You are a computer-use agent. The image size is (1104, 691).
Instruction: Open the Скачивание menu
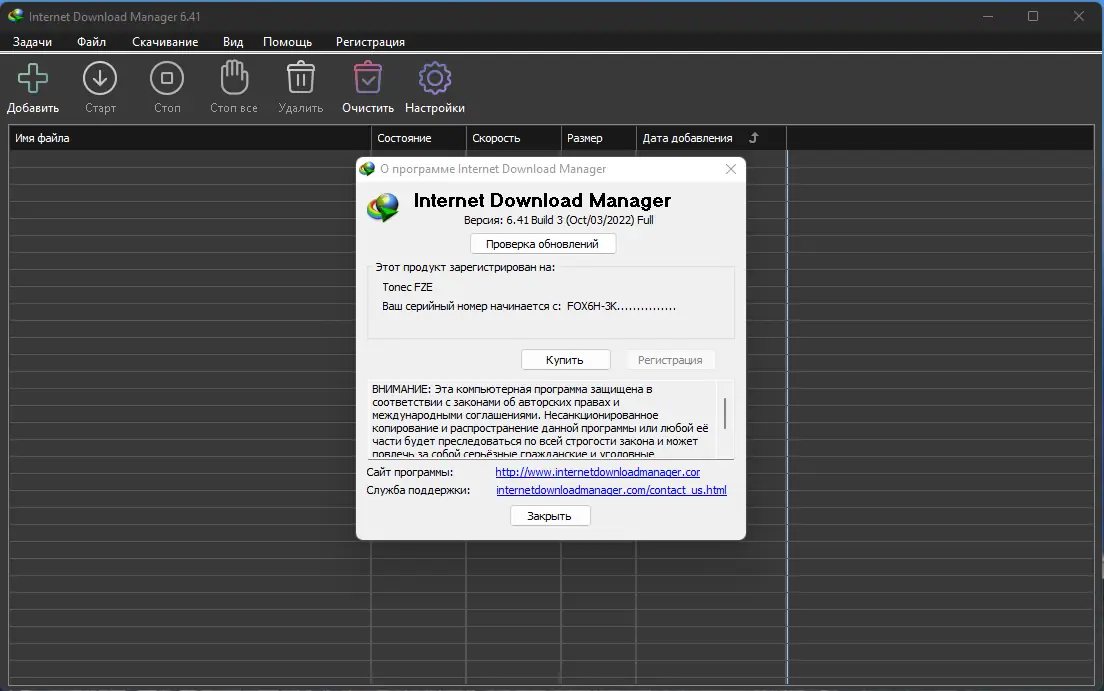(165, 42)
